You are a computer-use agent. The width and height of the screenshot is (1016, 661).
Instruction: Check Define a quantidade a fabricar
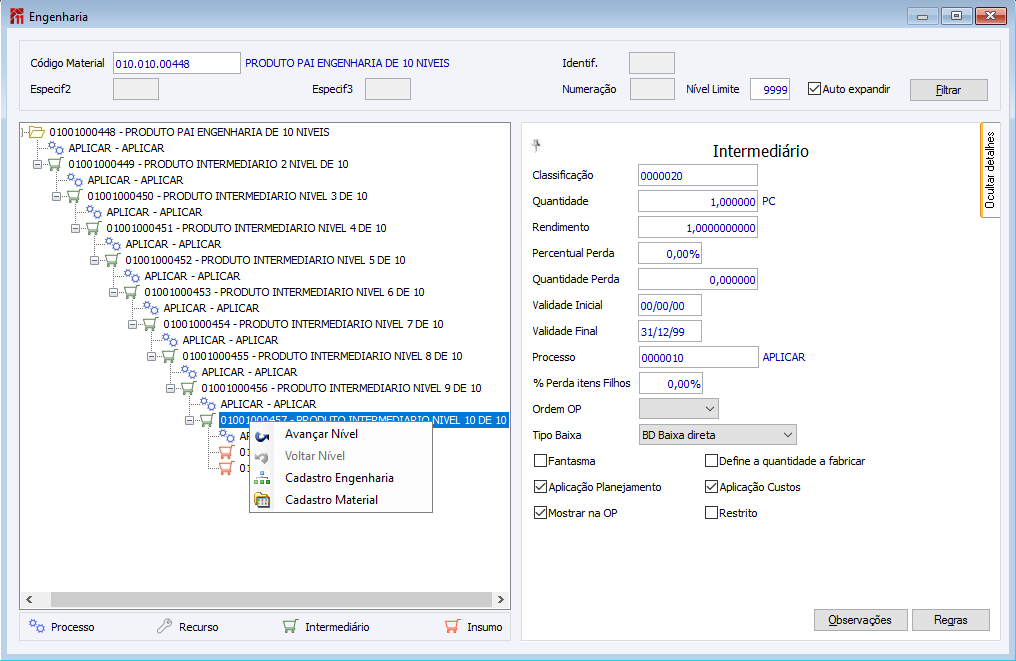click(711, 461)
